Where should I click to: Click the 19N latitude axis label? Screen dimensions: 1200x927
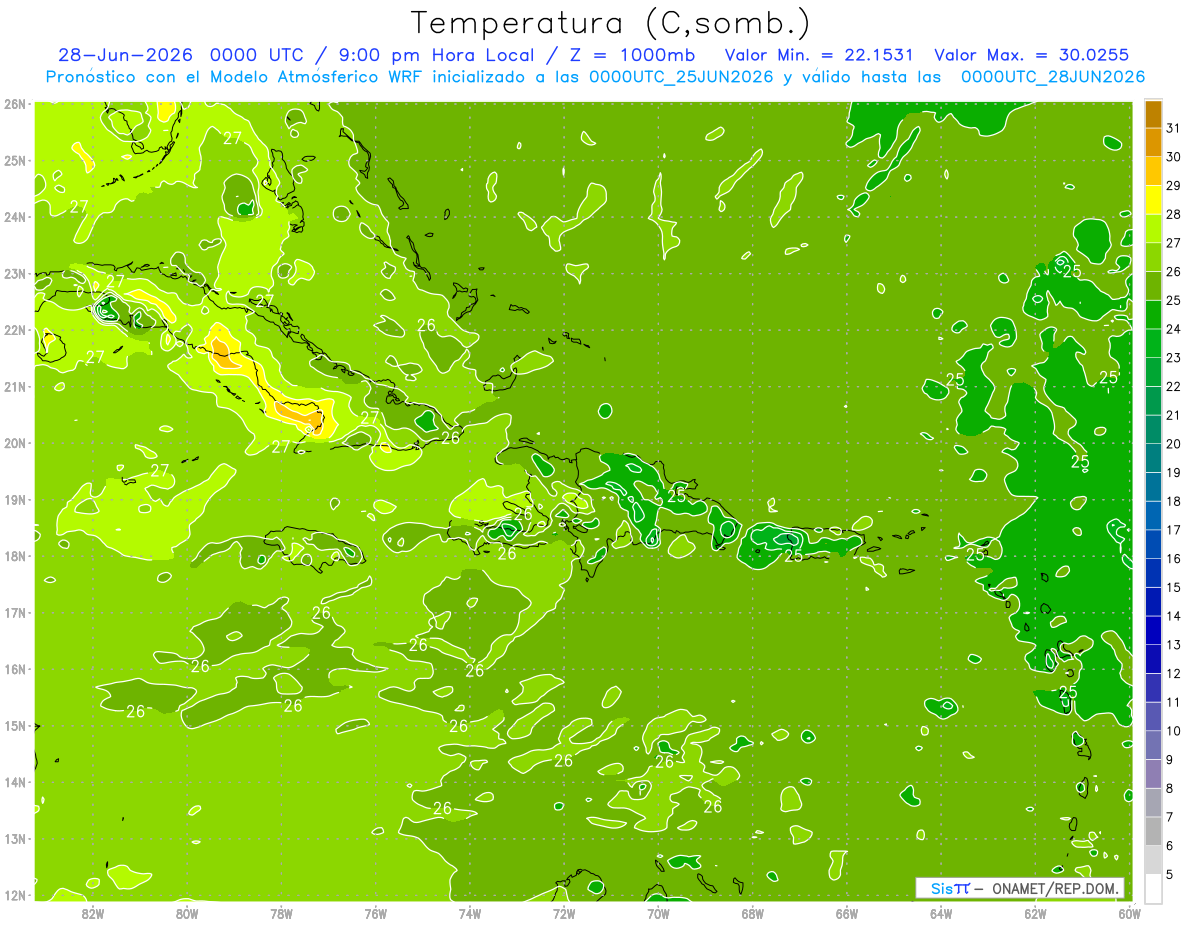15,499
